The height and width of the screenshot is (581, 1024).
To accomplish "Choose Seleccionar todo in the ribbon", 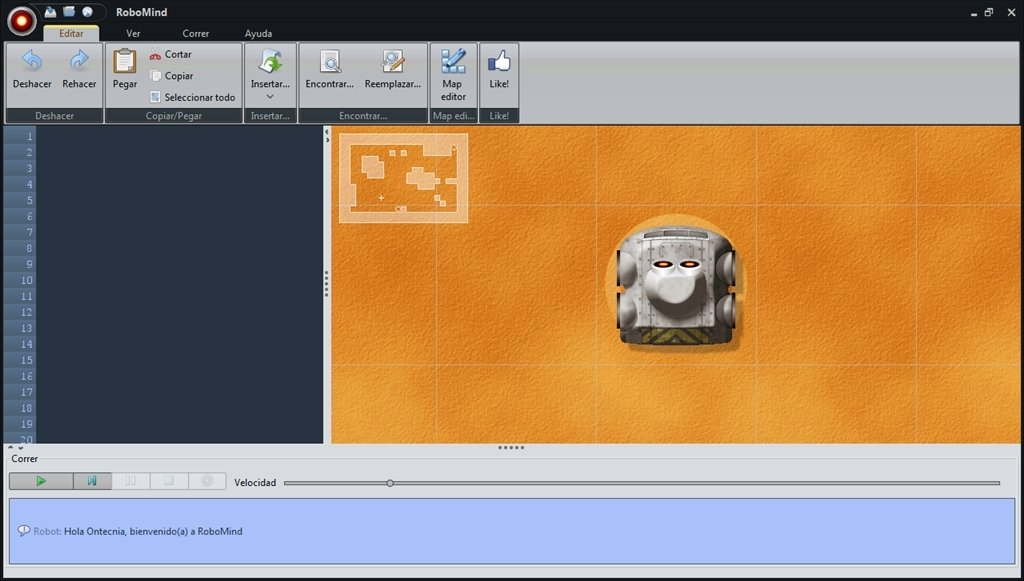I will [192, 97].
